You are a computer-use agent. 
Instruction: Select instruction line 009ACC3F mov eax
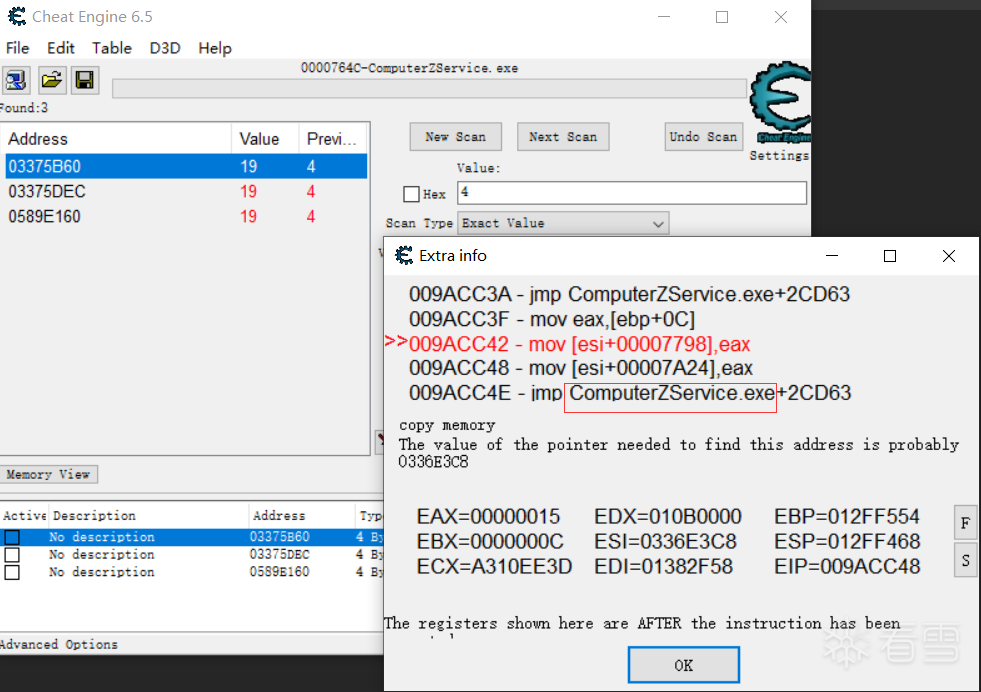pyautogui.click(x=552, y=319)
